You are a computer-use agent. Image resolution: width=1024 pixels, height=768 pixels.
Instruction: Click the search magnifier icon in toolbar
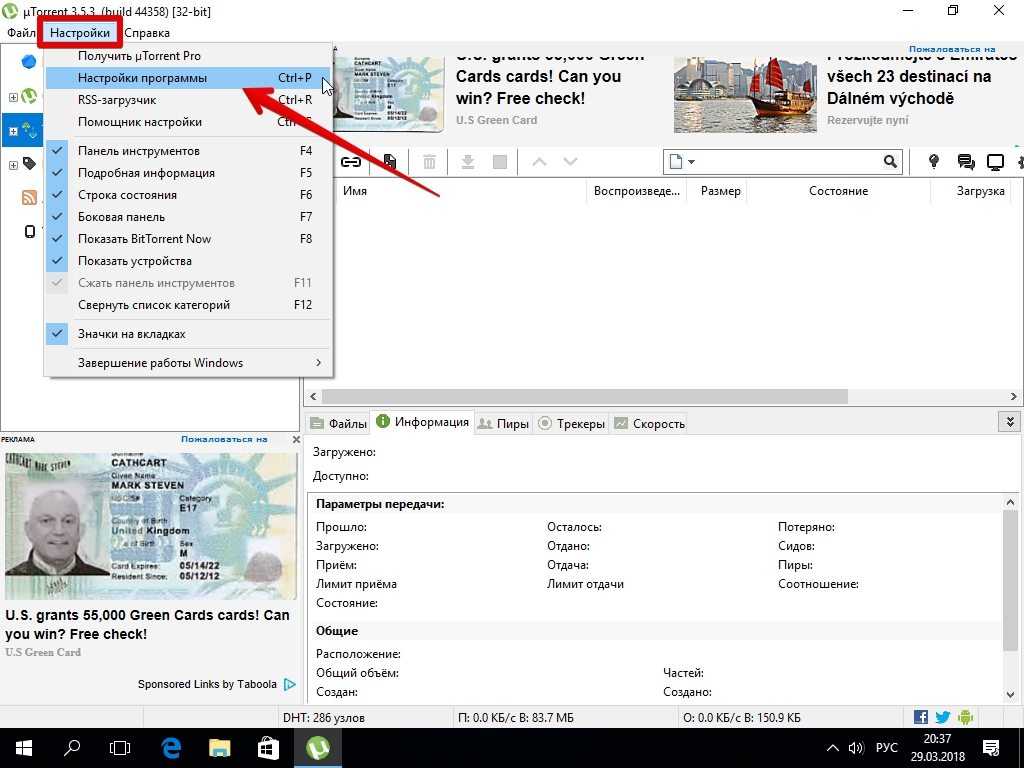890,162
